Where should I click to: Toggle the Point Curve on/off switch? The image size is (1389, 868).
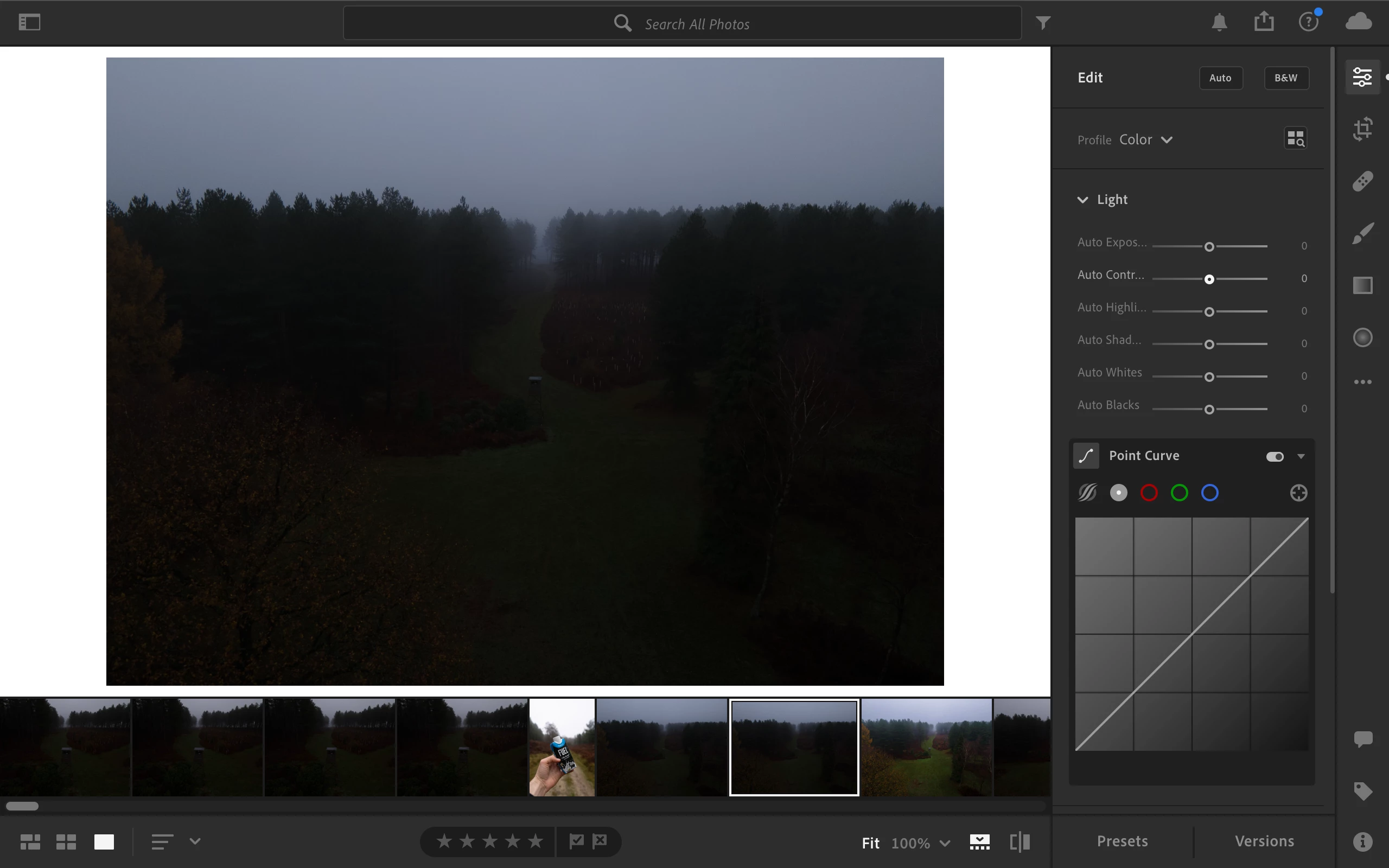pyautogui.click(x=1274, y=456)
